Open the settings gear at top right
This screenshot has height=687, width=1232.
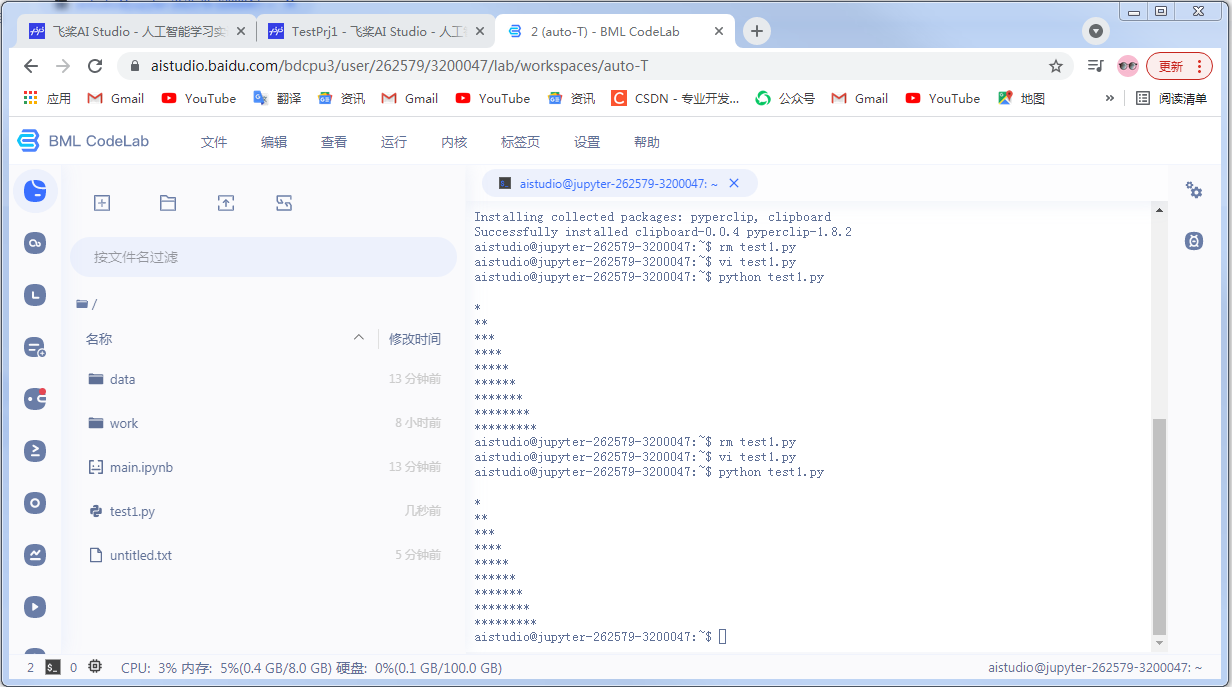click(1194, 189)
